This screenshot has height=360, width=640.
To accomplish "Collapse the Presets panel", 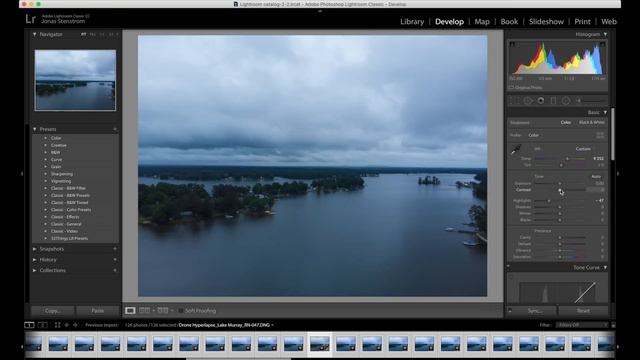I will tap(35, 129).
